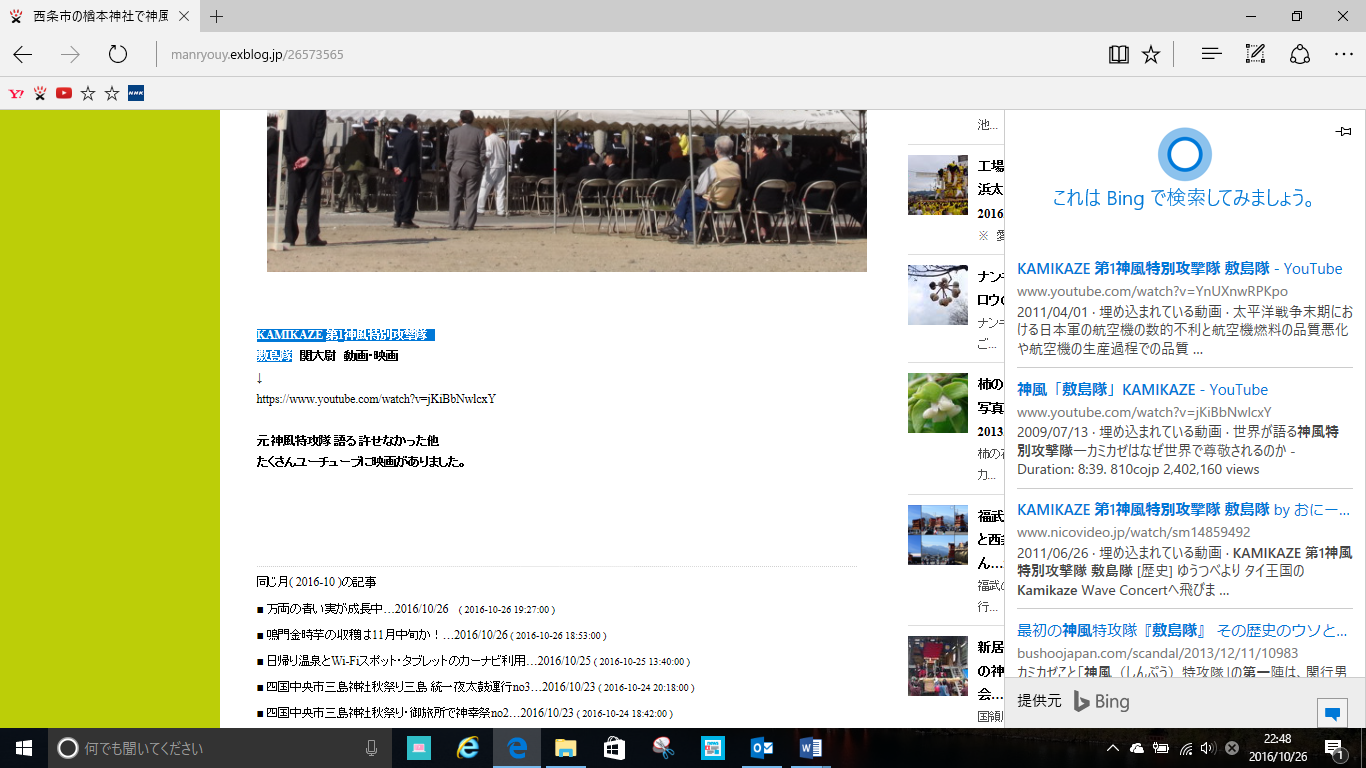Screen dimensions: 1366x768
Task: Click the Bing logo at Cortana pane bottom
Action: [1101, 701]
